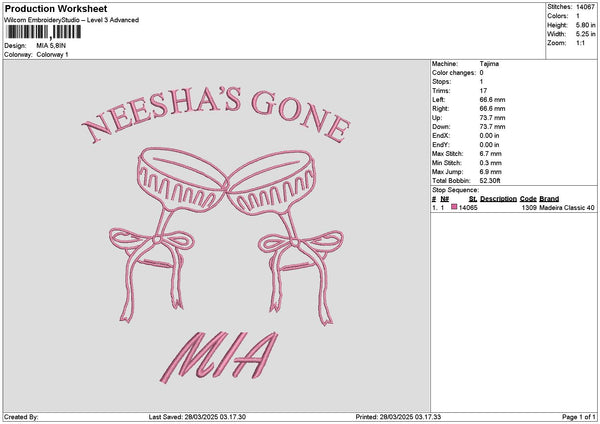
Task: Click the Code column header
Action: (528, 199)
